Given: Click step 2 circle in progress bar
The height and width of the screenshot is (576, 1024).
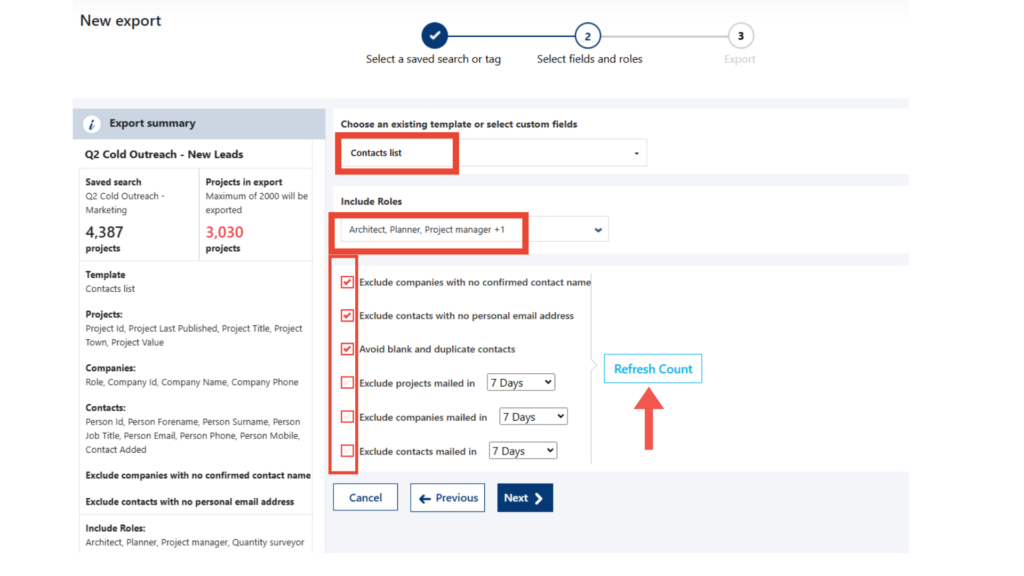Looking at the screenshot, I should click(x=588, y=36).
